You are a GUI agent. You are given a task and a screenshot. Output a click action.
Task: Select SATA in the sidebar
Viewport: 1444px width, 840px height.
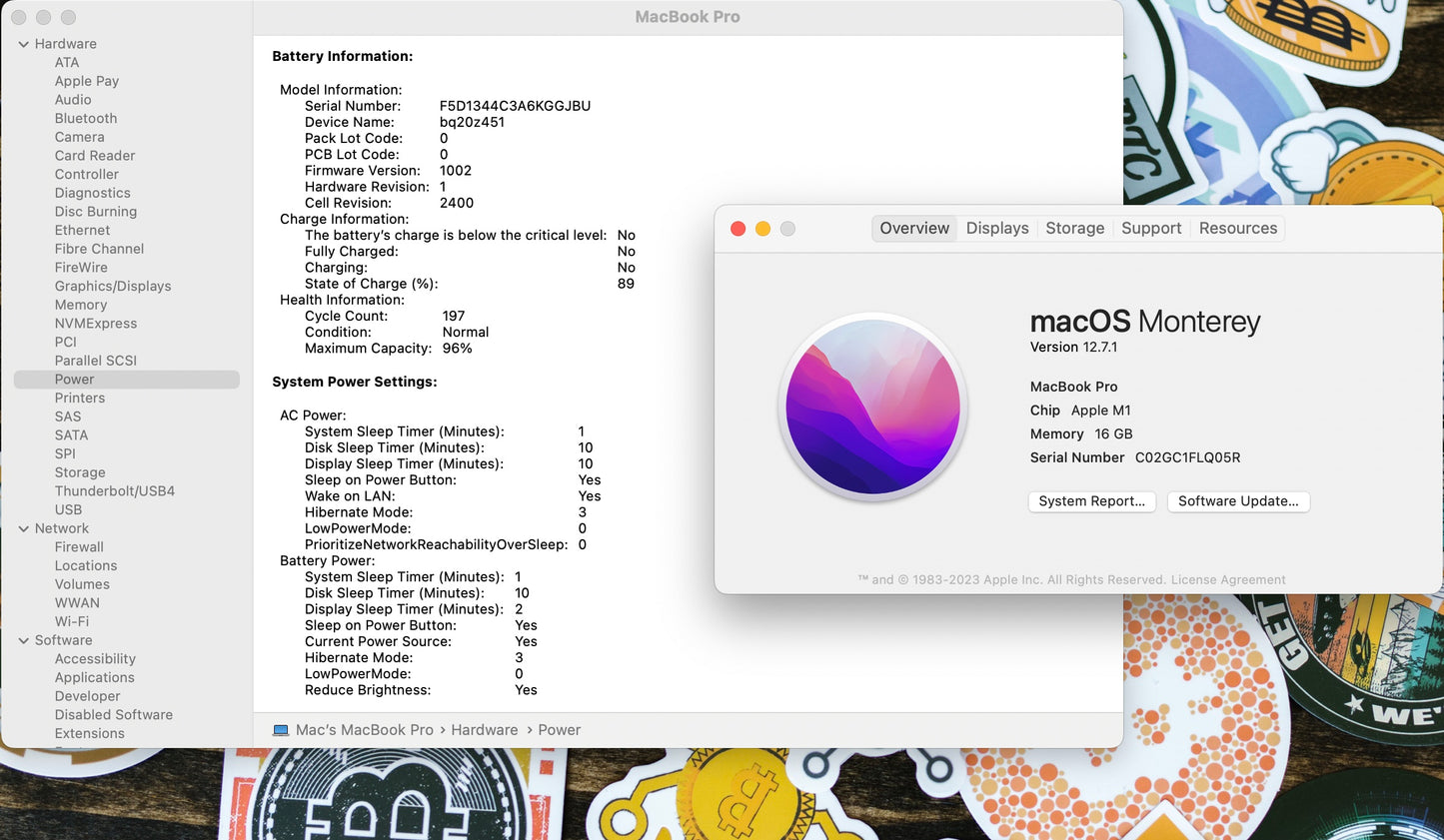coord(72,435)
